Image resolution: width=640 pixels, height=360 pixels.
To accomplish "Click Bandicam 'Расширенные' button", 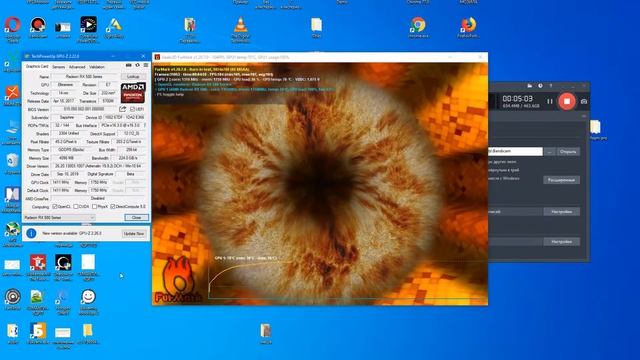I will point(561,180).
